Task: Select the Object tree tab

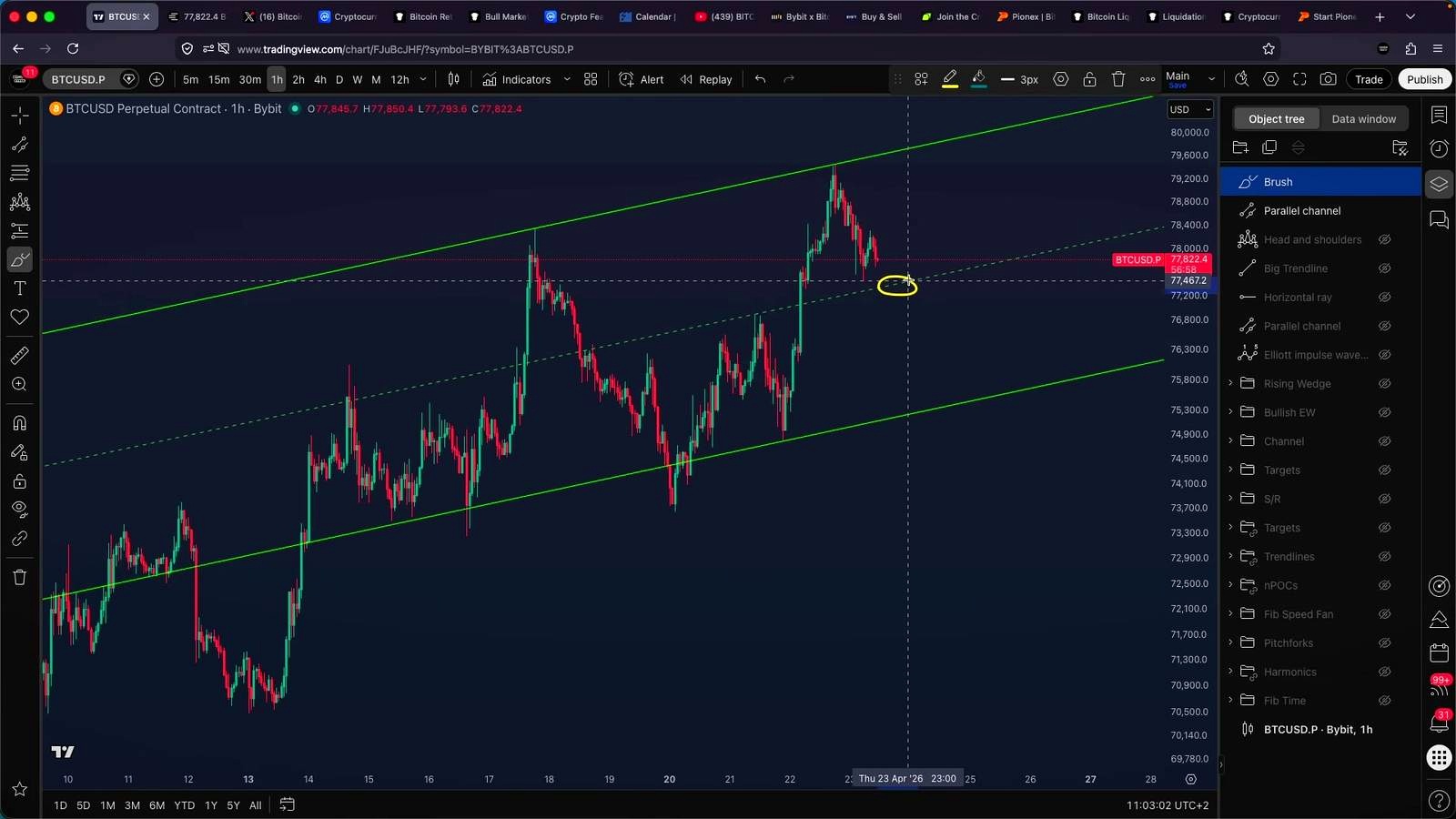Action: (1276, 118)
